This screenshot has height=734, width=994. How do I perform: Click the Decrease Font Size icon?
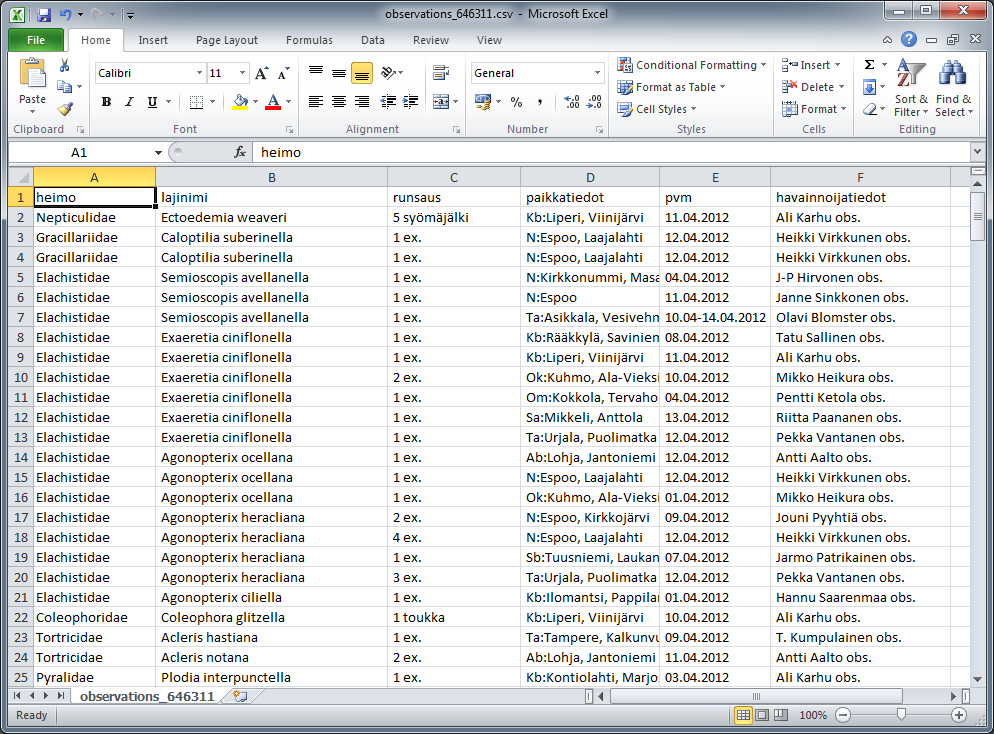point(283,74)
